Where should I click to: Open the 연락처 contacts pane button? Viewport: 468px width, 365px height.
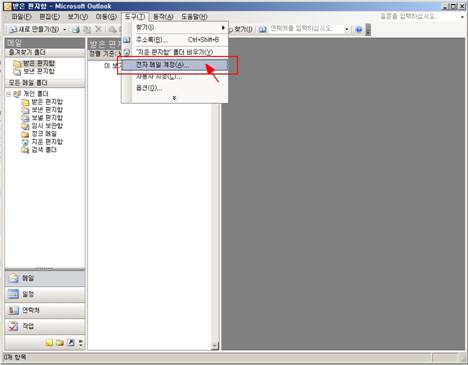(45, 310)
